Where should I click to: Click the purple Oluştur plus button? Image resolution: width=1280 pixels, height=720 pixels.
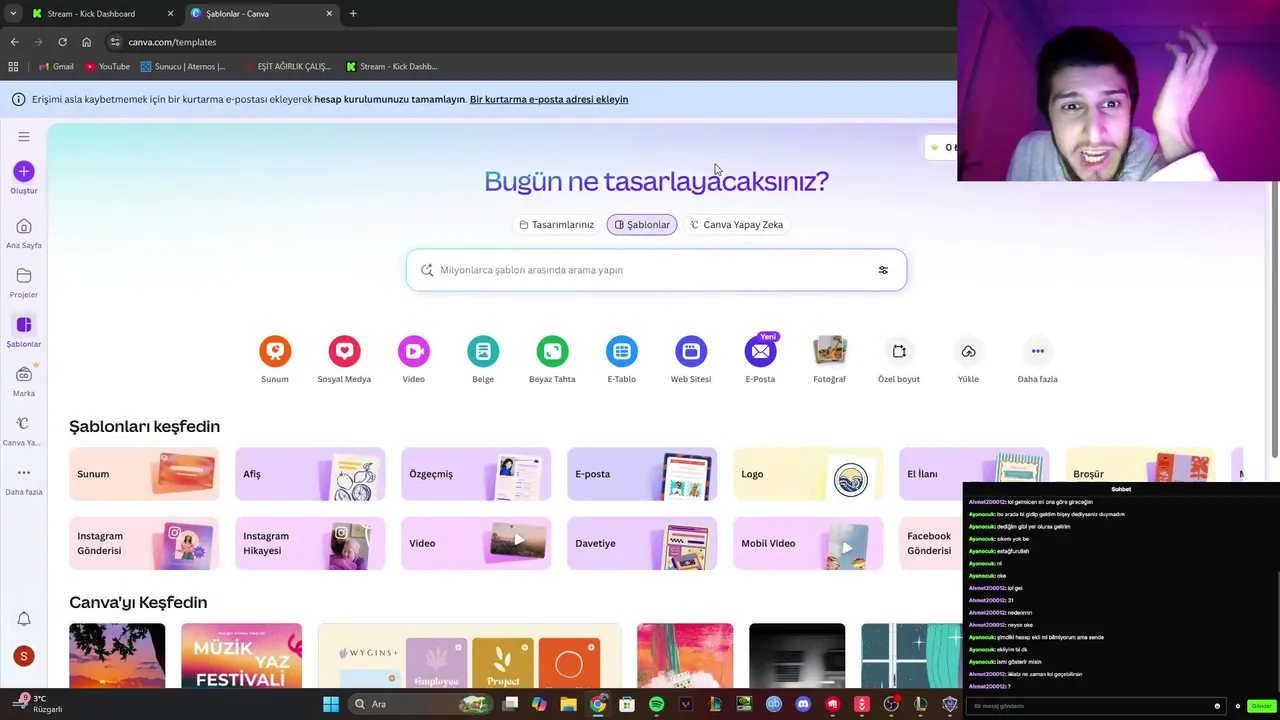click(x=24, y=172)
